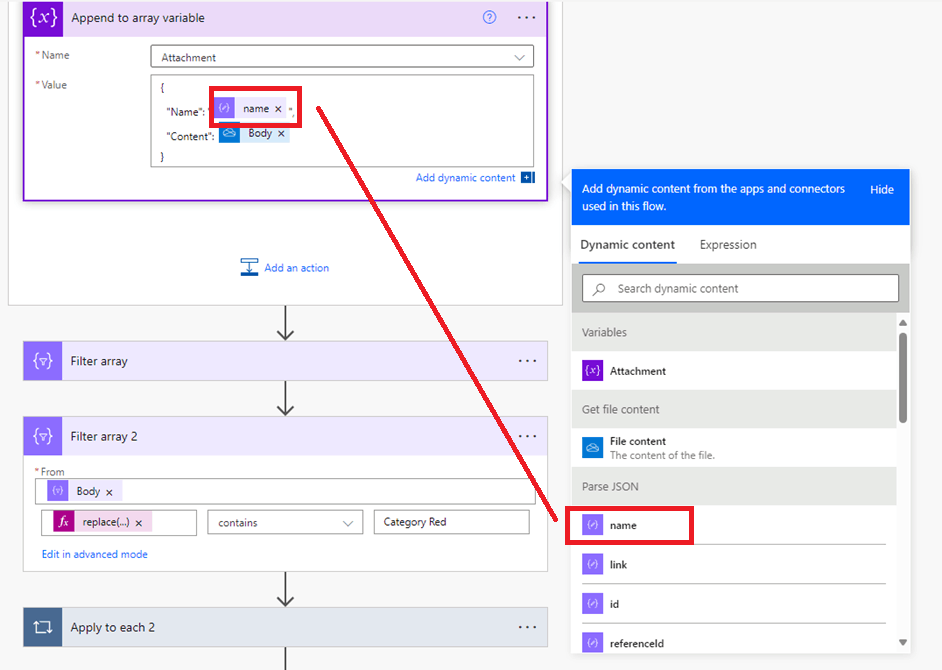This screenshot has width=942, height=670.
Task: Open the ellipsis menu of Append to array variable
Action: coord(526,17)
